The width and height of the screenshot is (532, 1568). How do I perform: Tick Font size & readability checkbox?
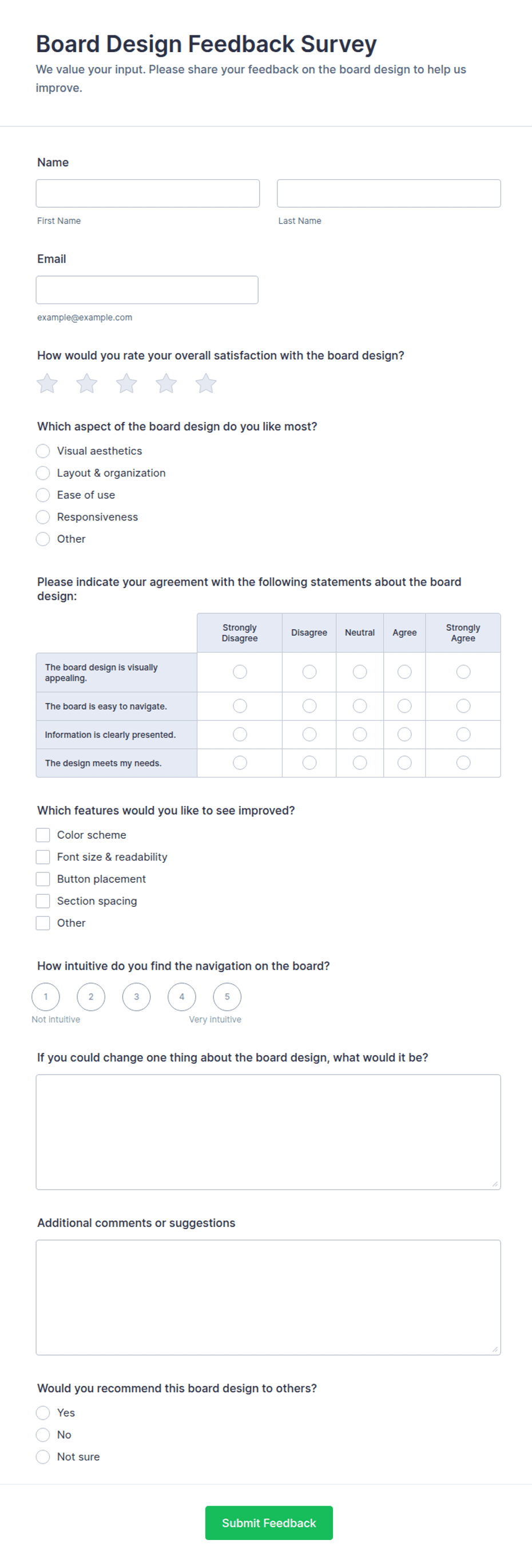click(42, 857)
